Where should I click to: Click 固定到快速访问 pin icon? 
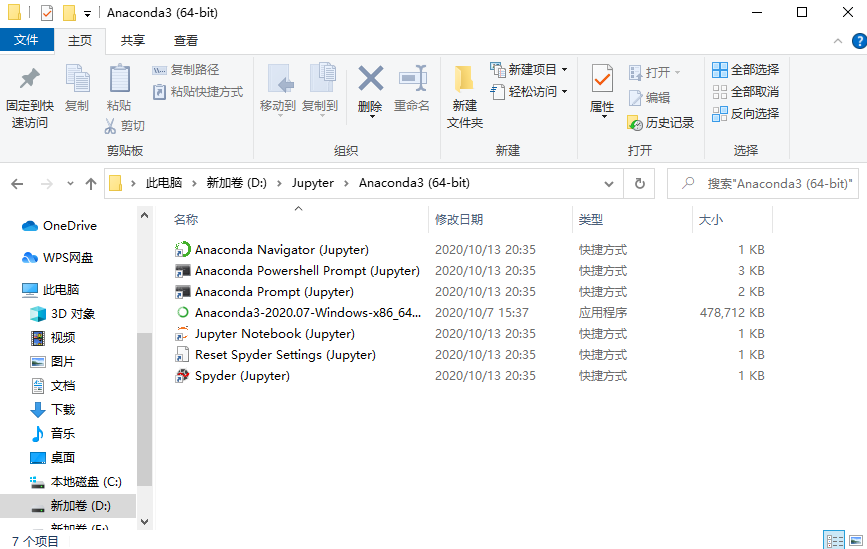pos(30,79)
